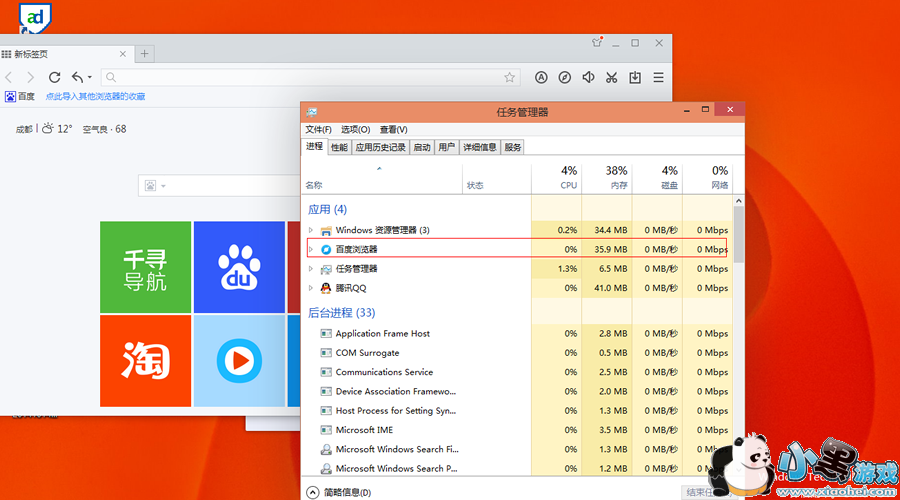Click the import bookmarks link
The width and height of the screenshot is (900, 500).
tap(95, 97)
